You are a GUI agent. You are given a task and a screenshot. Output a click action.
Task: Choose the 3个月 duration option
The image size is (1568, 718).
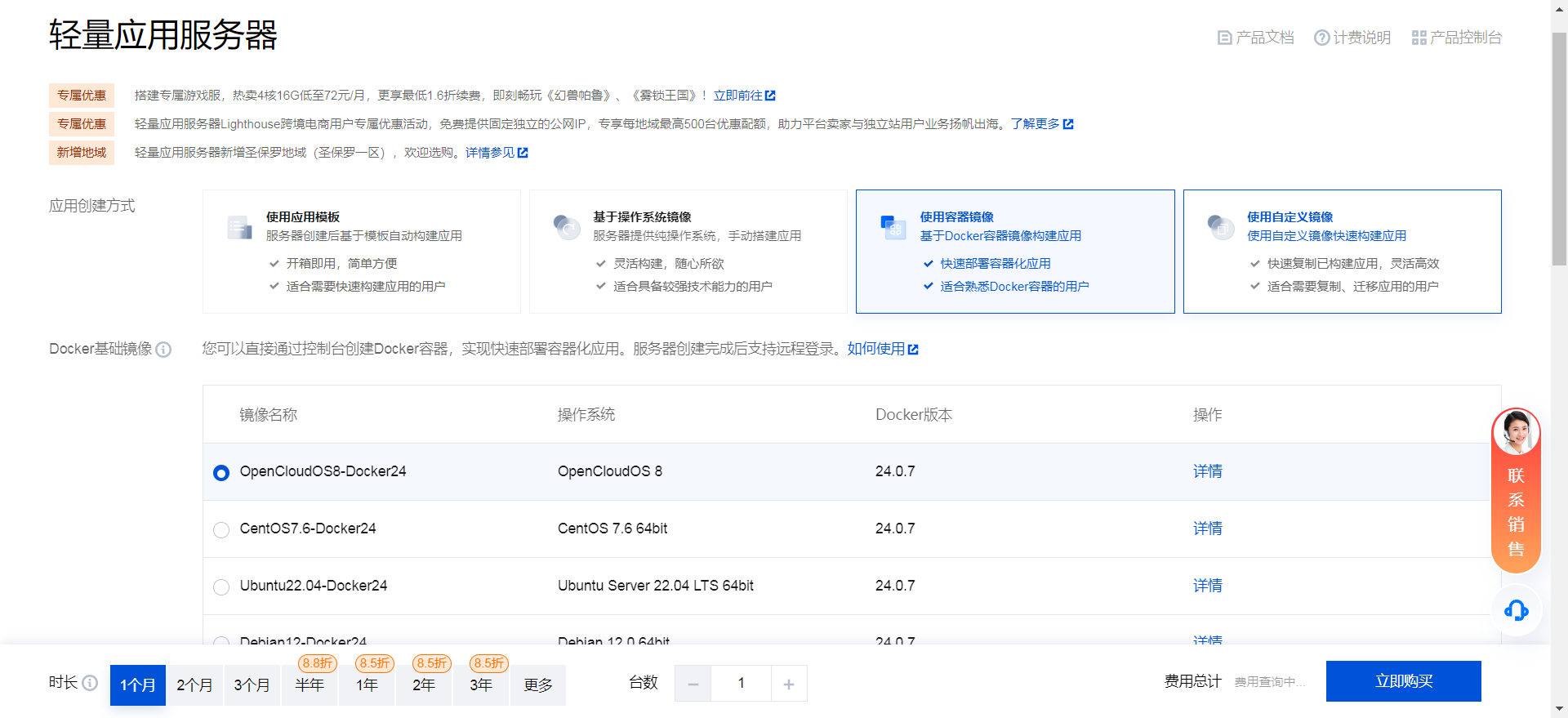[x=252, y=685]
